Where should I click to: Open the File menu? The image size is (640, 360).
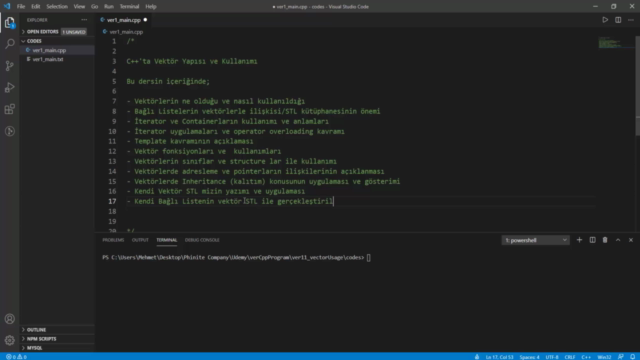(21, 7)
